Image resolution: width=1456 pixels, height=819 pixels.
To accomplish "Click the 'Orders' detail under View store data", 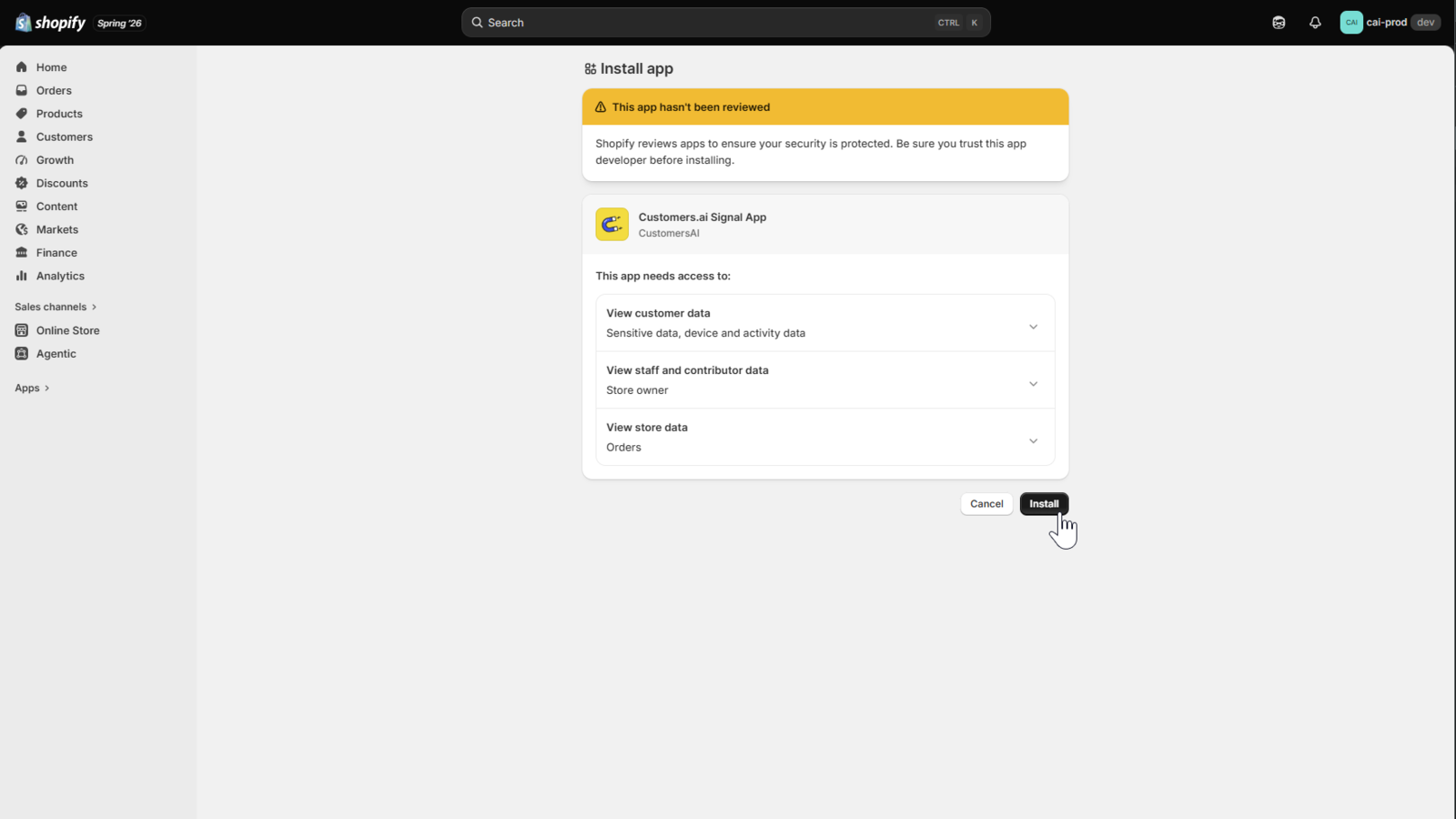I will pyautogui.click(x=624, y=448).
